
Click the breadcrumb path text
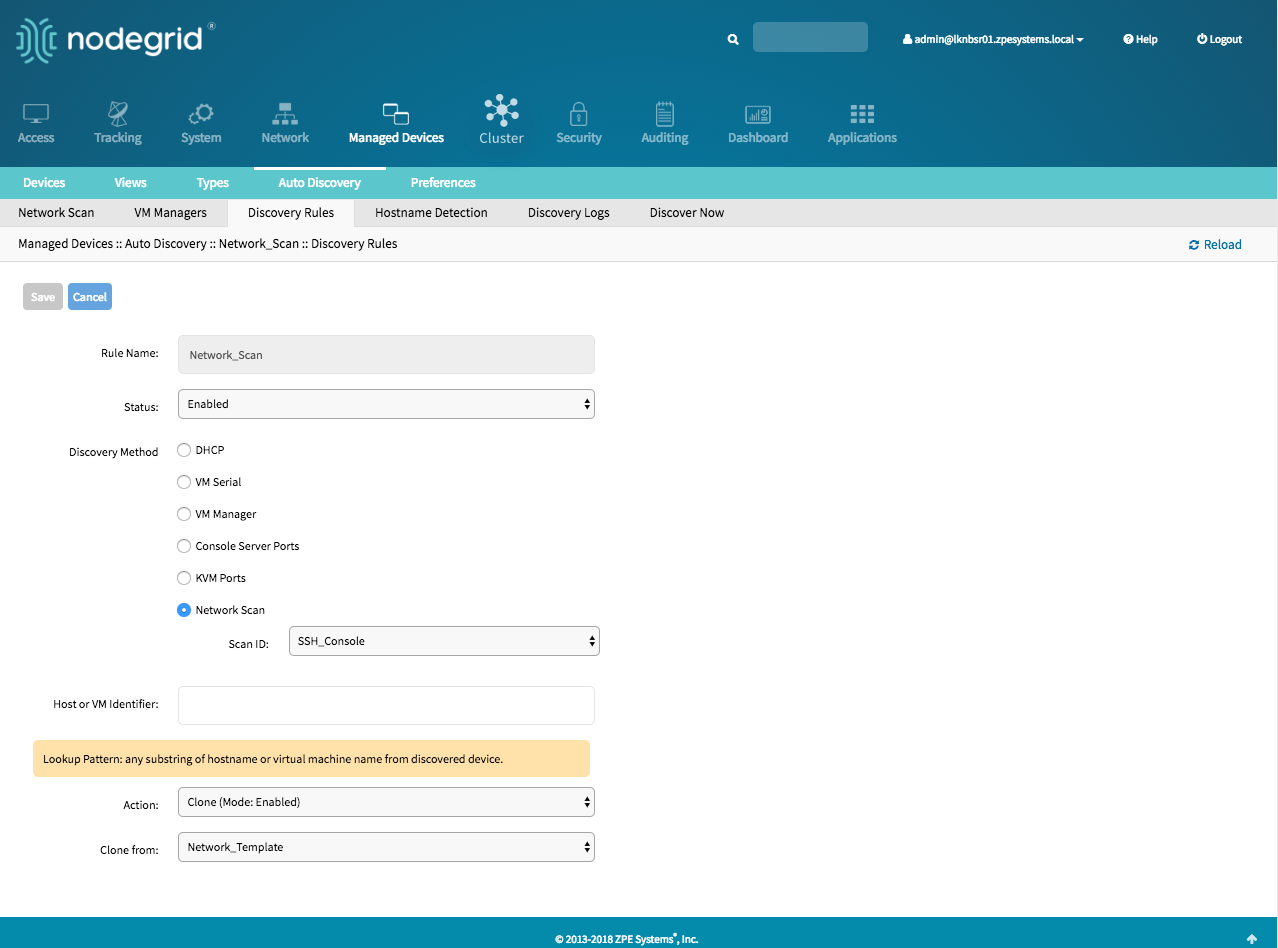tap(208, 244)
